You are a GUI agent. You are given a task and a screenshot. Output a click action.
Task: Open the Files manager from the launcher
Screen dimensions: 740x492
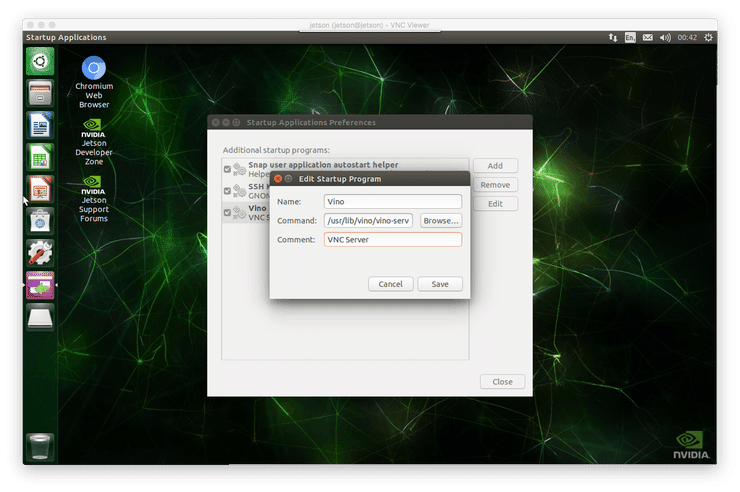coord(40,93)
